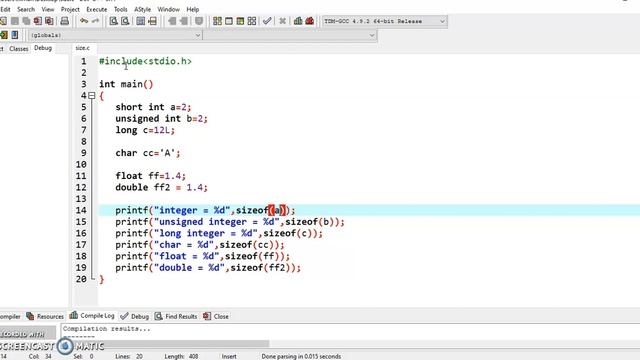The height and width of the screenshot is (360, 640).
Task: Click the char cc='A'; code line
Action: click(148, 153)
